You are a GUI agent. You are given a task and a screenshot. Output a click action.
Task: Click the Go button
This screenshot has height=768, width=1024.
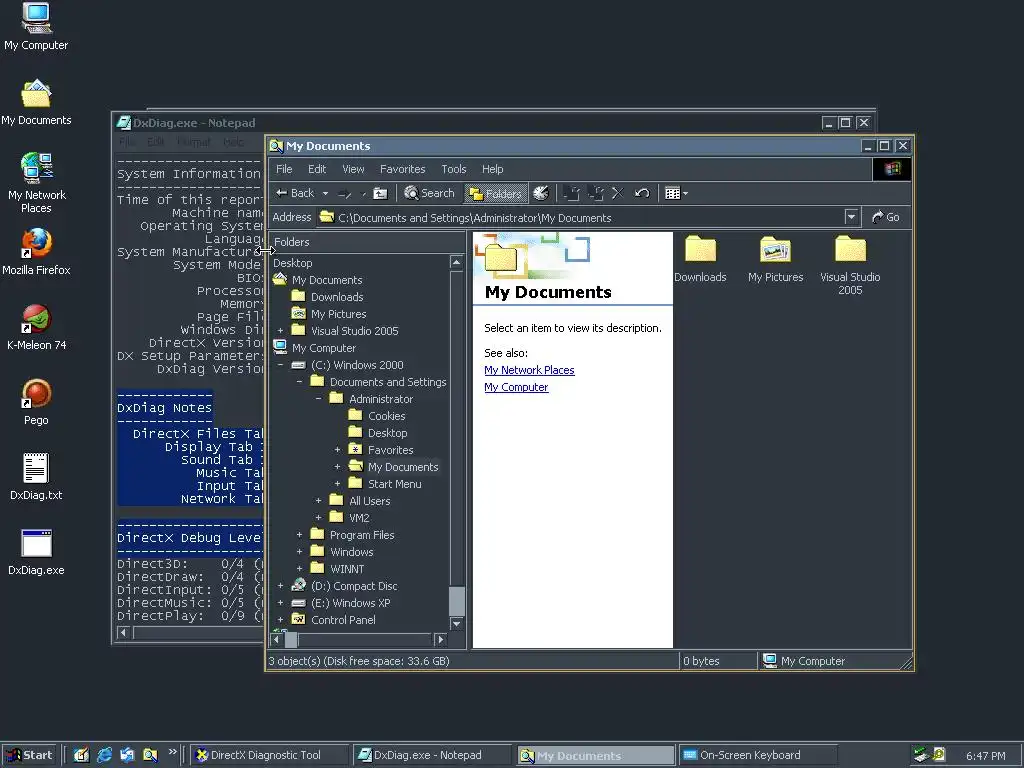[x=886, y=217]
